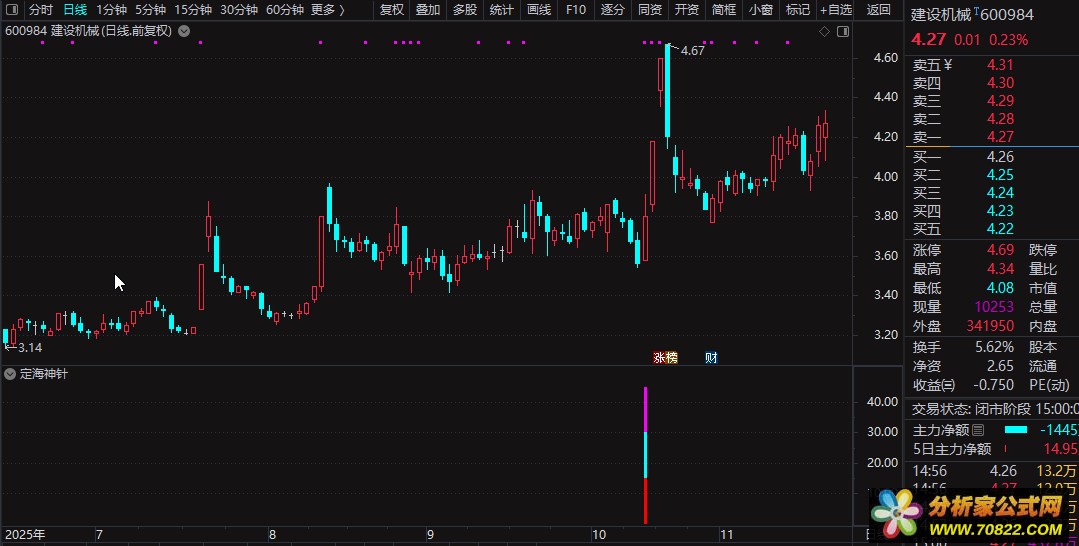This screenshot has width=1079, height=546.
Task: Click the 卖三 4.29 order row
Action: point(991,101)
